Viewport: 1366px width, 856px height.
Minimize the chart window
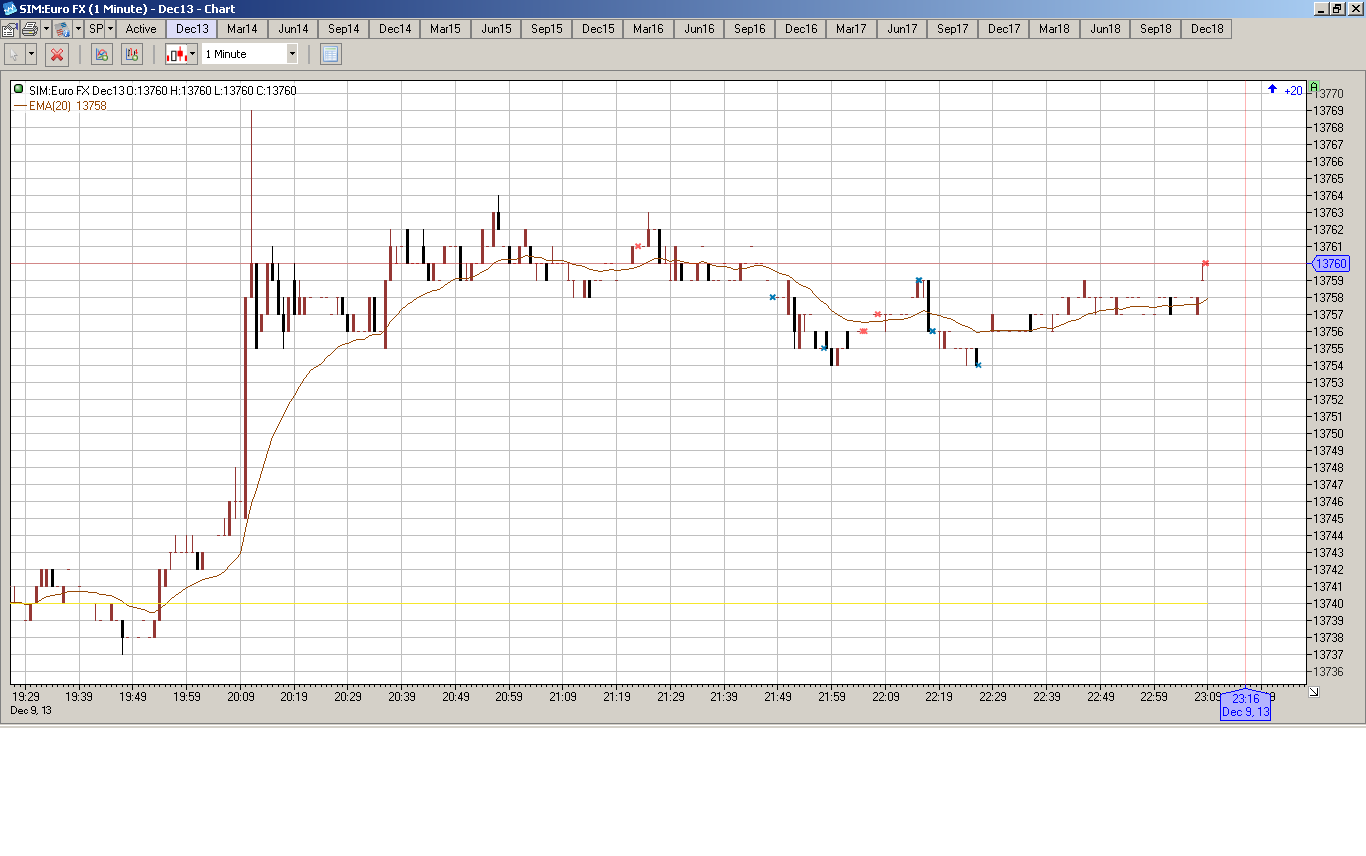tap(1321, 9)
